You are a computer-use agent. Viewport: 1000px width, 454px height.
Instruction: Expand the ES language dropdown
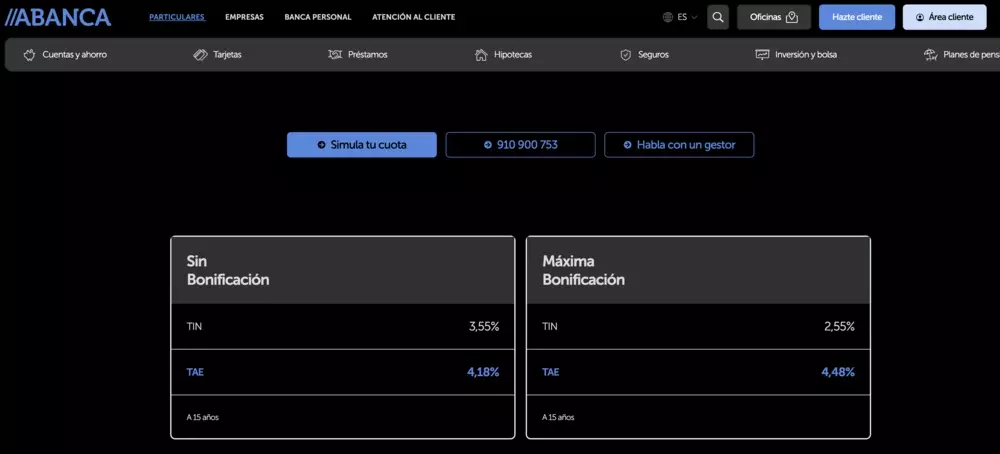[687, 17]
